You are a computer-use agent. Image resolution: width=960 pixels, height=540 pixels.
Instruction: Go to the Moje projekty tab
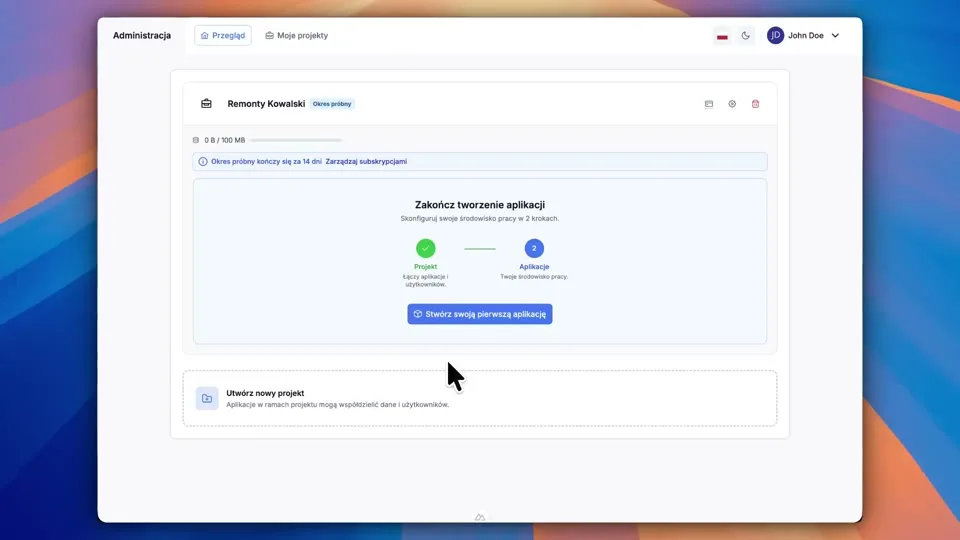pyautogui.click(x=297, y=35)
